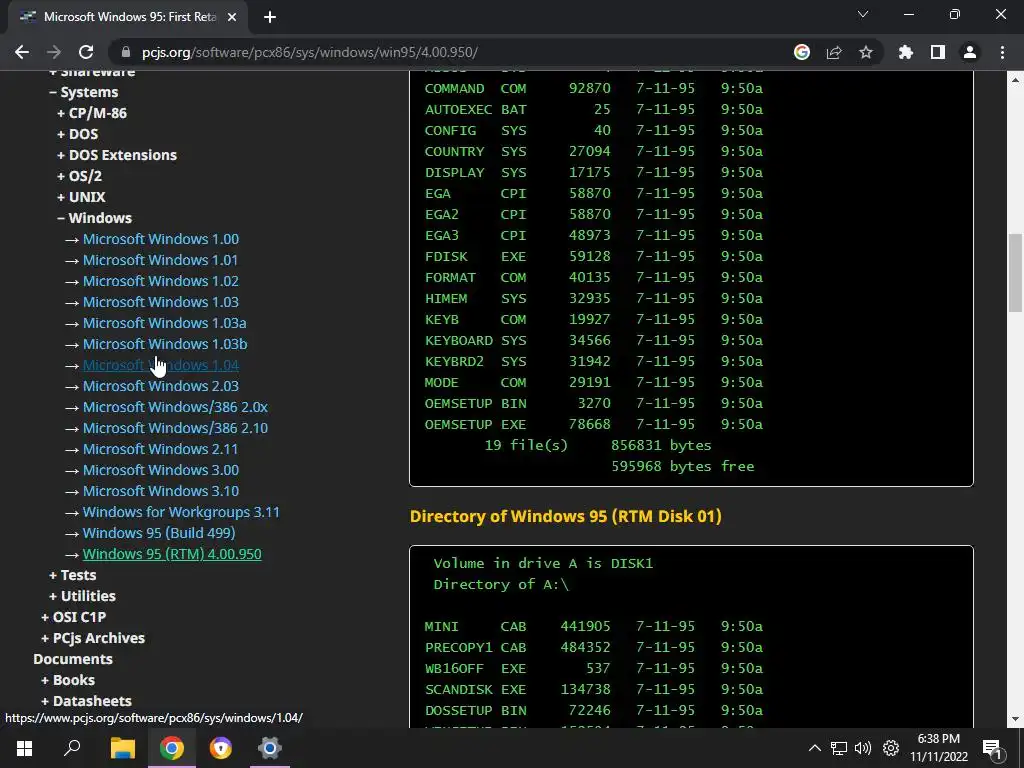Expand the PCjs Archives section
The height and width of the screenshot is (768, 1024).
click(x=93, y=638)
